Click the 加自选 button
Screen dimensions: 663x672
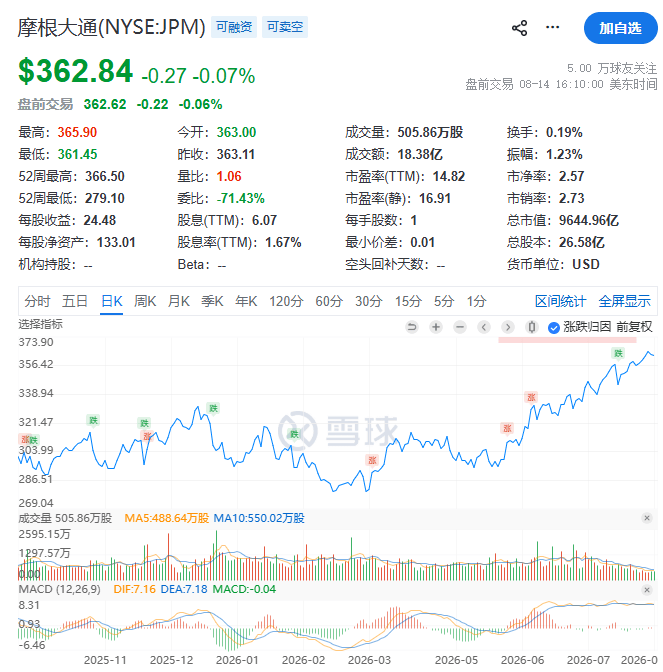coord(621,28)
